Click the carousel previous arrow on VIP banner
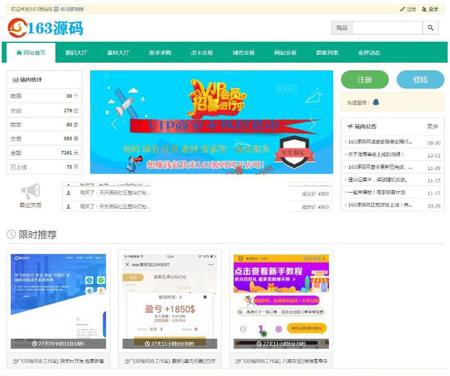 (114, 124)
